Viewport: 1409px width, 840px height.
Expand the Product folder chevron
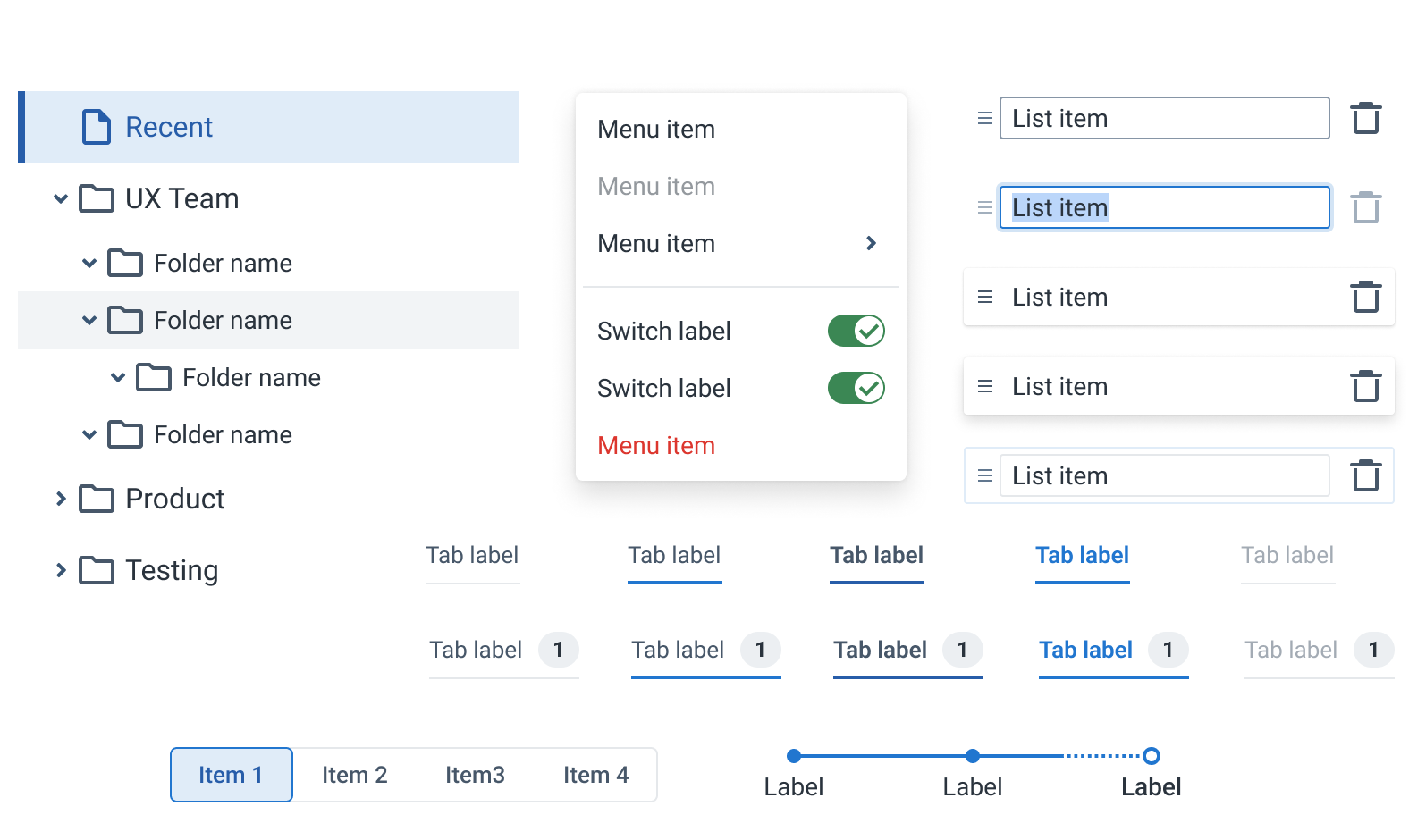(x=61, y=499)
